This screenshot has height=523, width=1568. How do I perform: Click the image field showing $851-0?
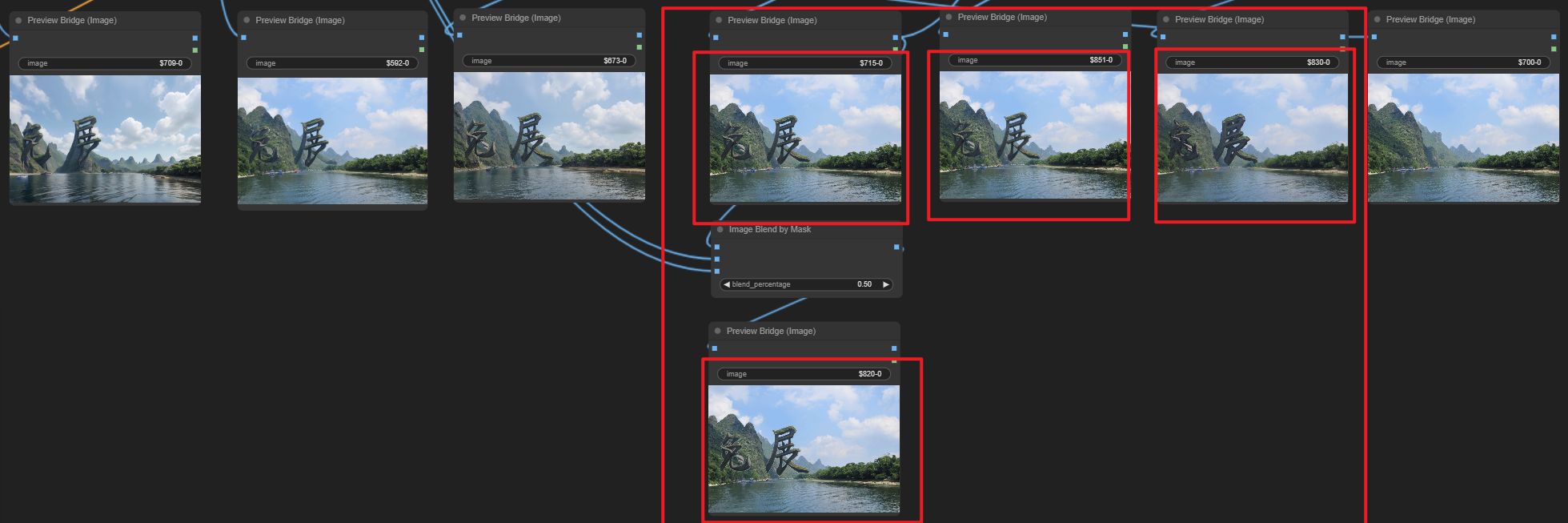[1035, 60]
